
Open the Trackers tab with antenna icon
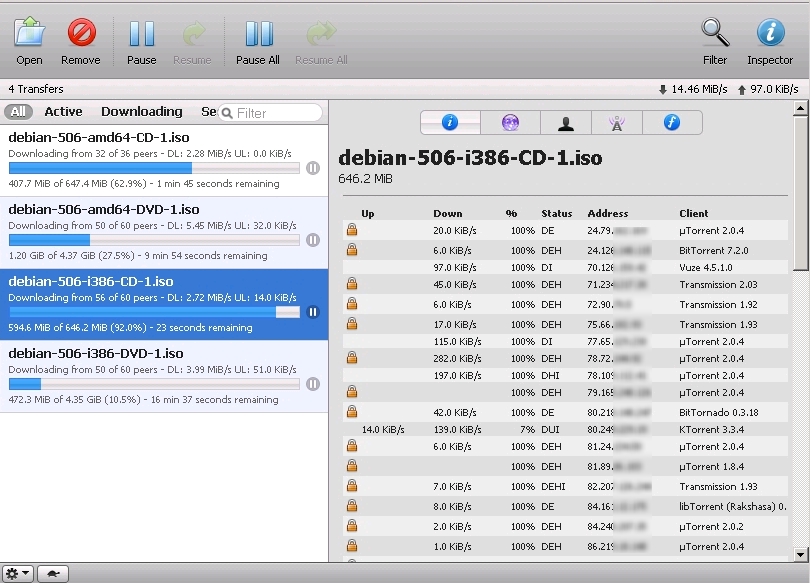pos(617,123)
